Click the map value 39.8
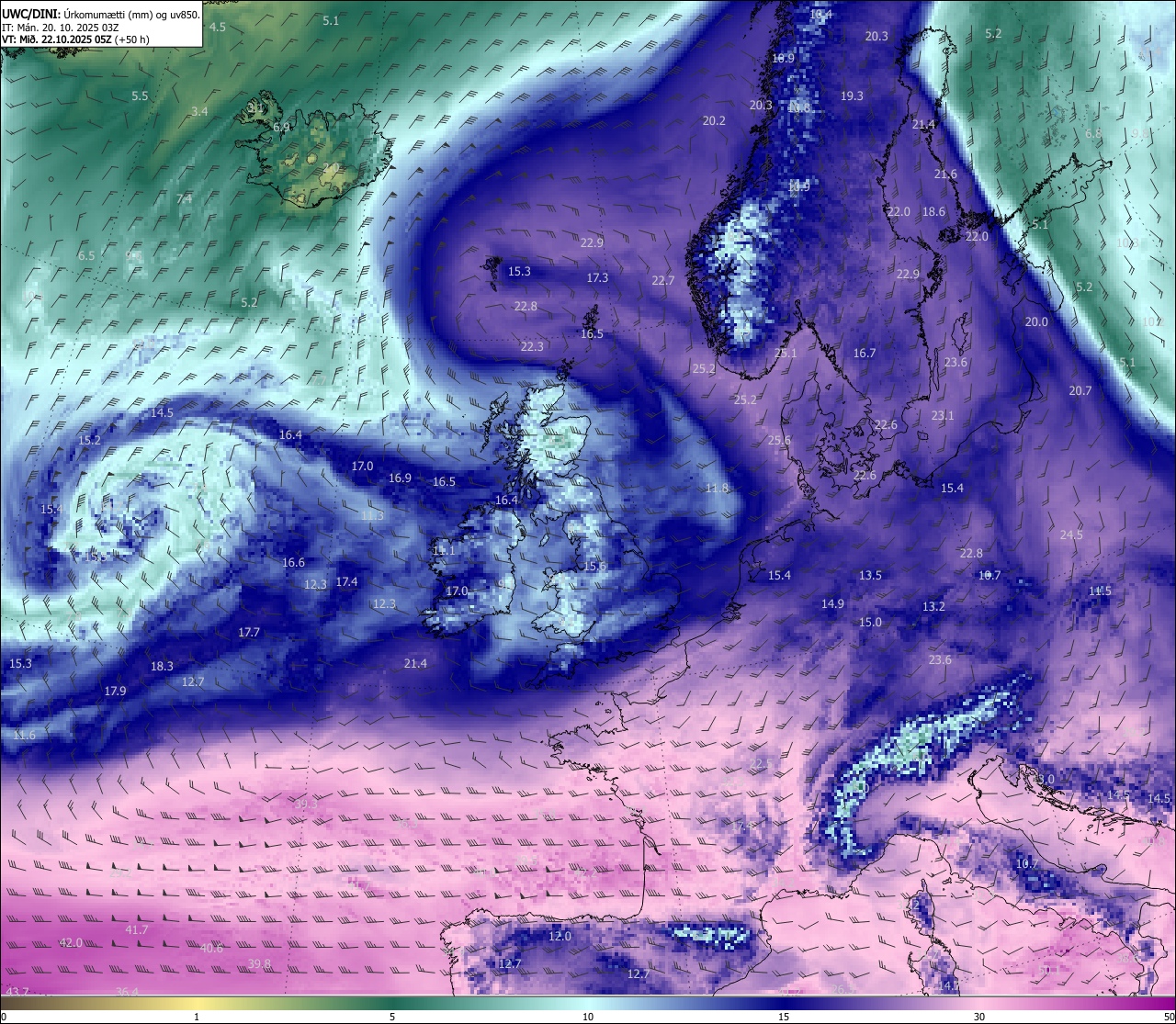 260,963
